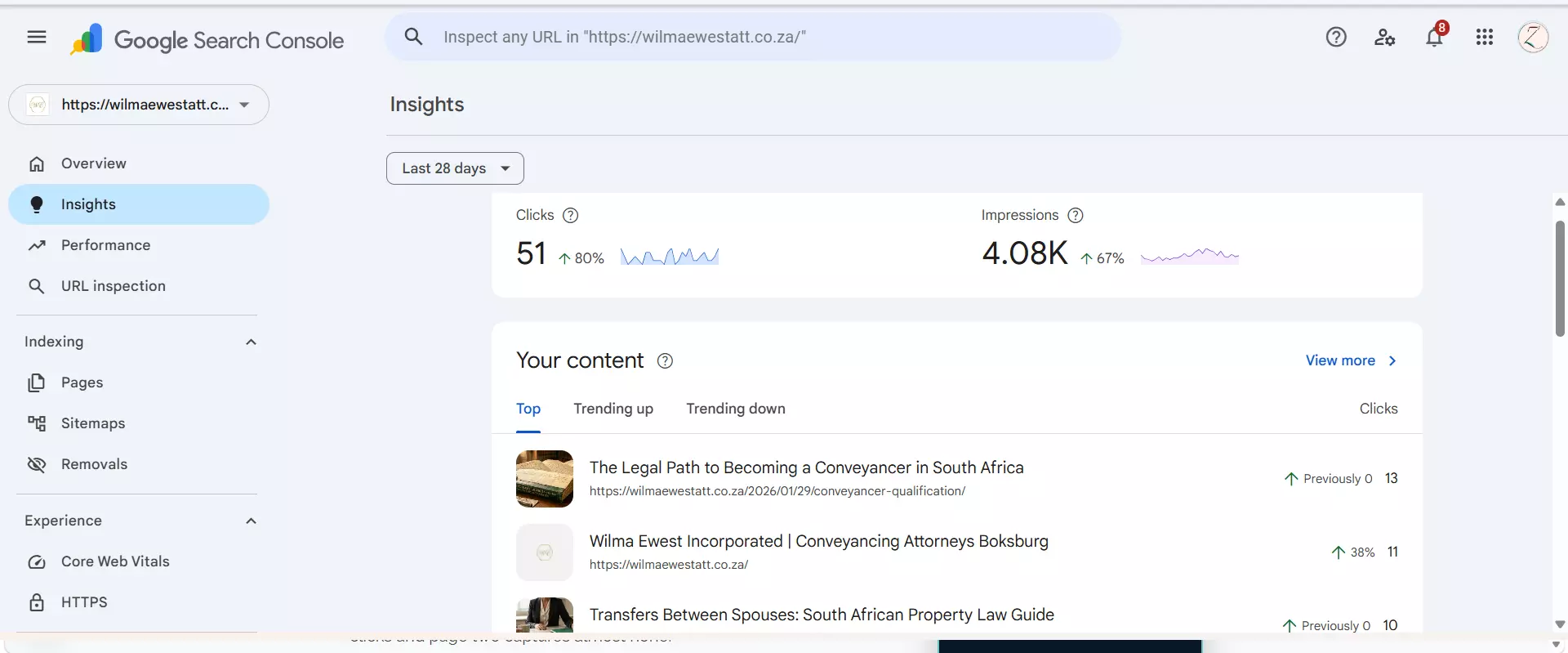Go to Overview in sidebar
Screen dimensions: 1568x653
(139, 163)
